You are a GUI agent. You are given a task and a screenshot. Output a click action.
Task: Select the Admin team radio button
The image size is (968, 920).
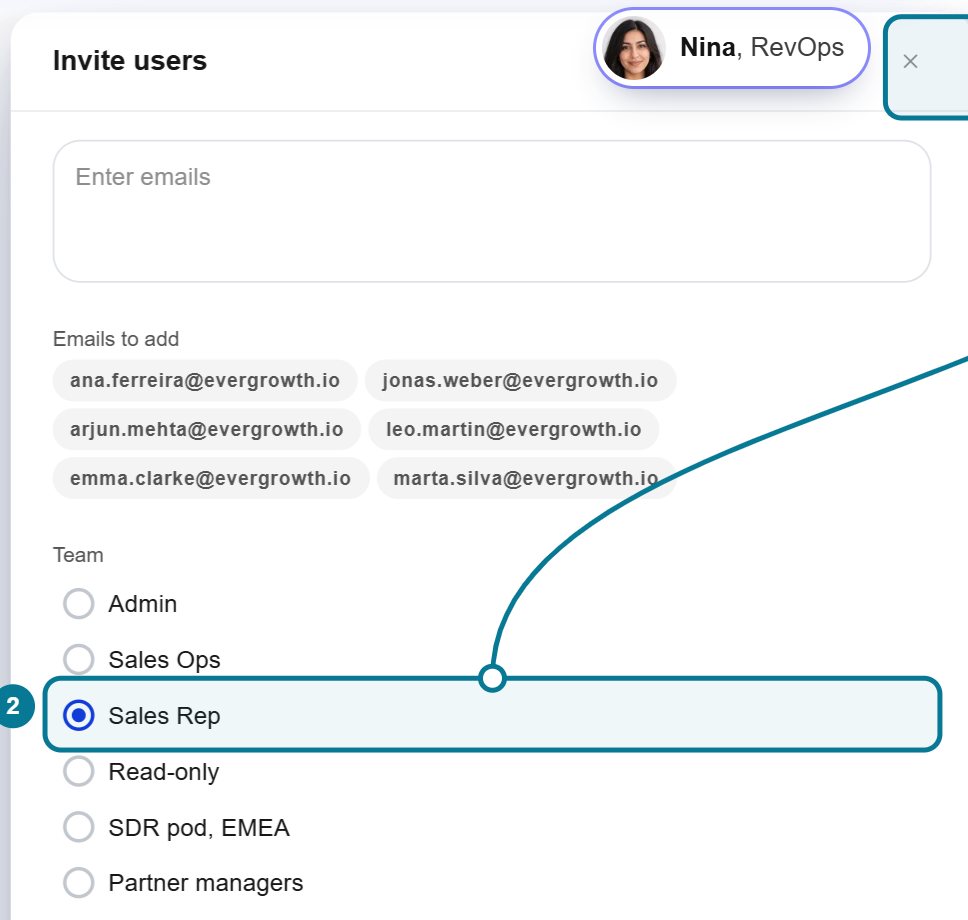(x=78, y=603)
